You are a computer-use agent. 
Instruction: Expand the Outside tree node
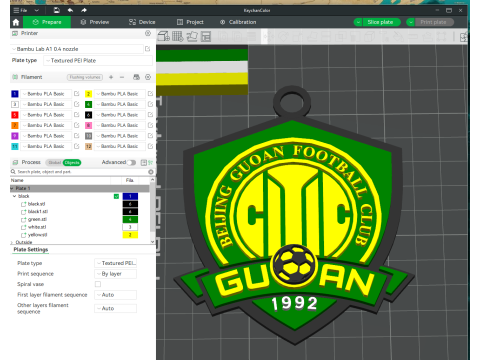tap(12, 243)
